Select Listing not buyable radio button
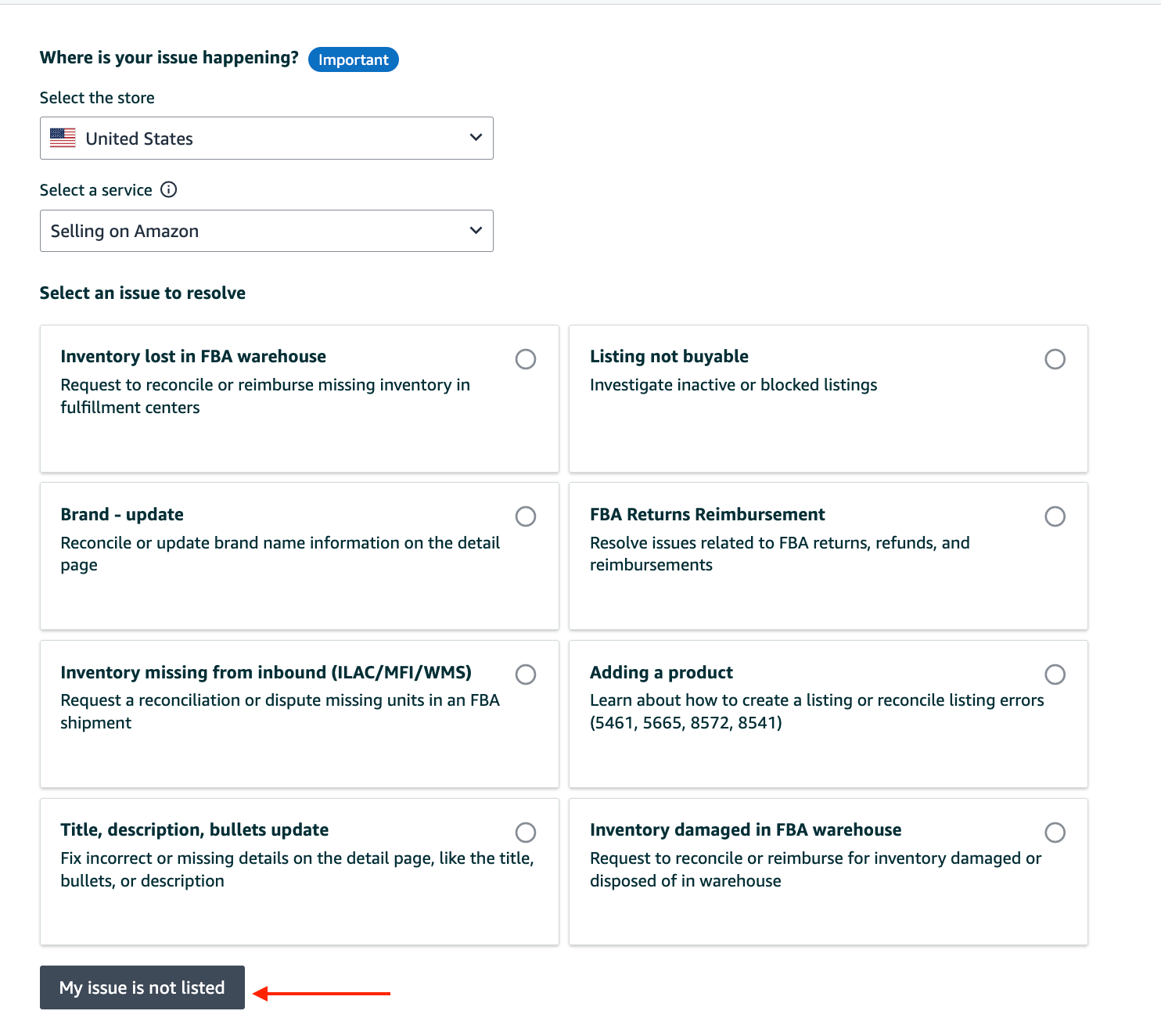 click(1055, 359)
